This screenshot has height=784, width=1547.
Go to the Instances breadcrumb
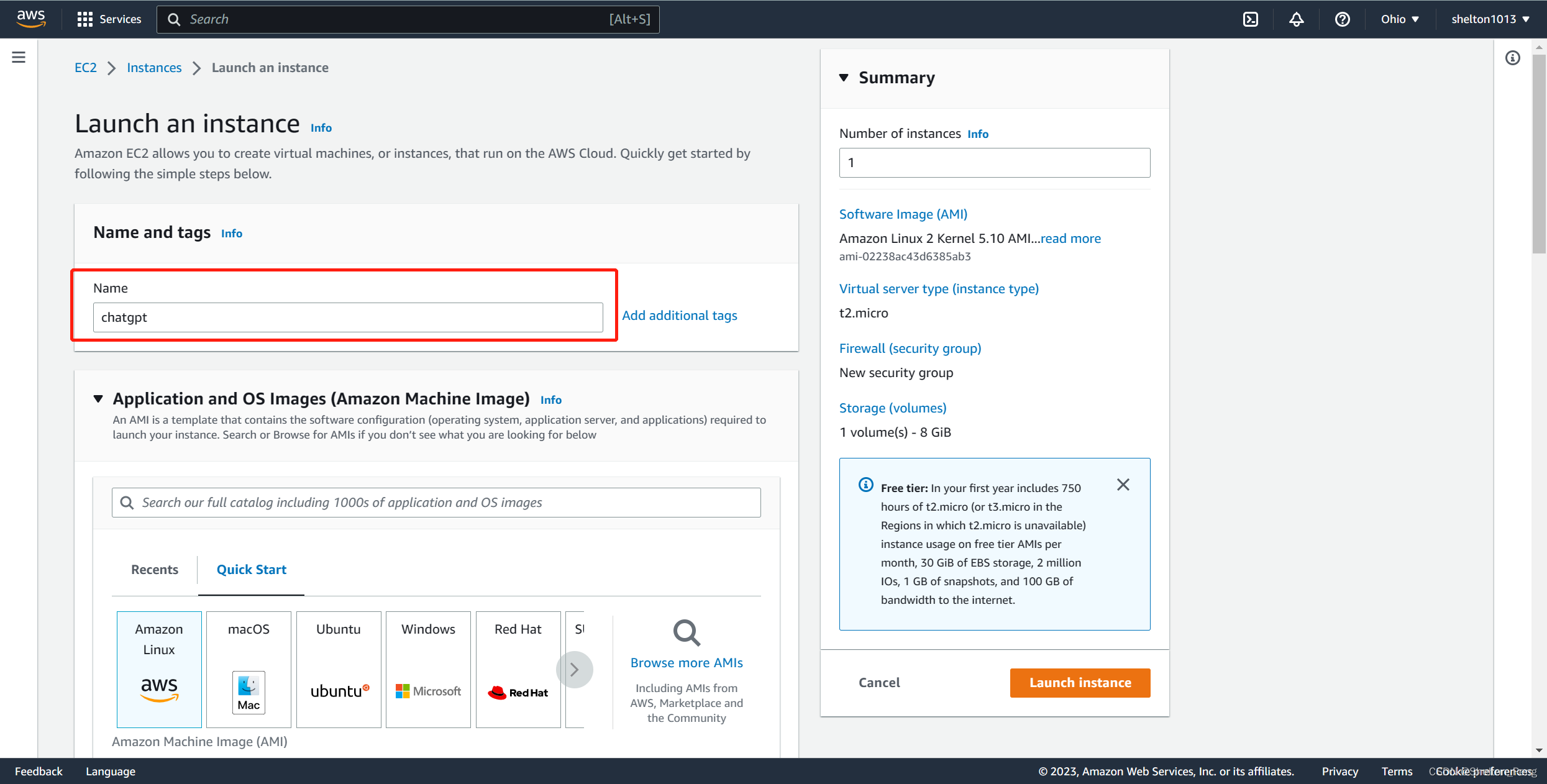pos(154,68)
